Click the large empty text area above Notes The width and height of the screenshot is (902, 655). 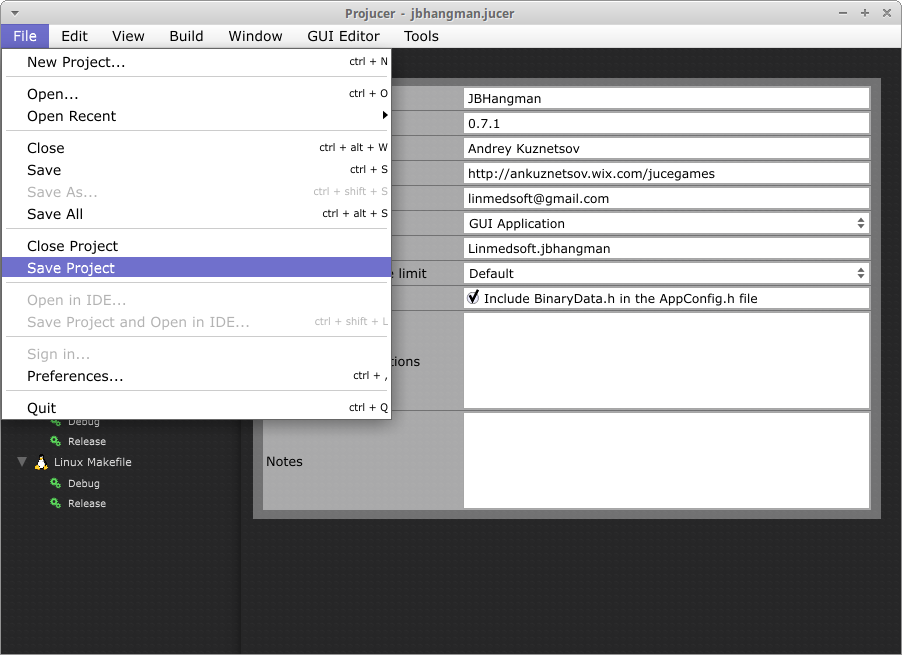(666, 361)
